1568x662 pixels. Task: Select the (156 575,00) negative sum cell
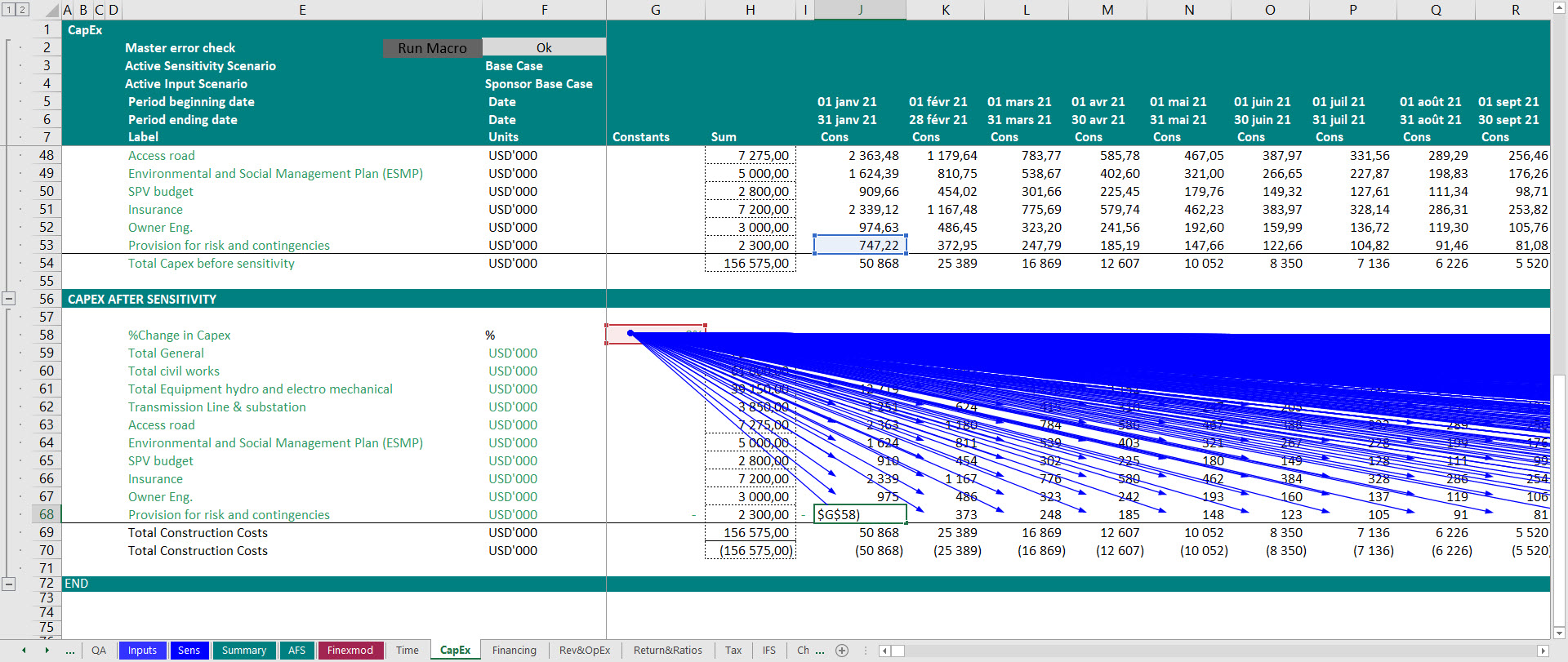point(751,550)
